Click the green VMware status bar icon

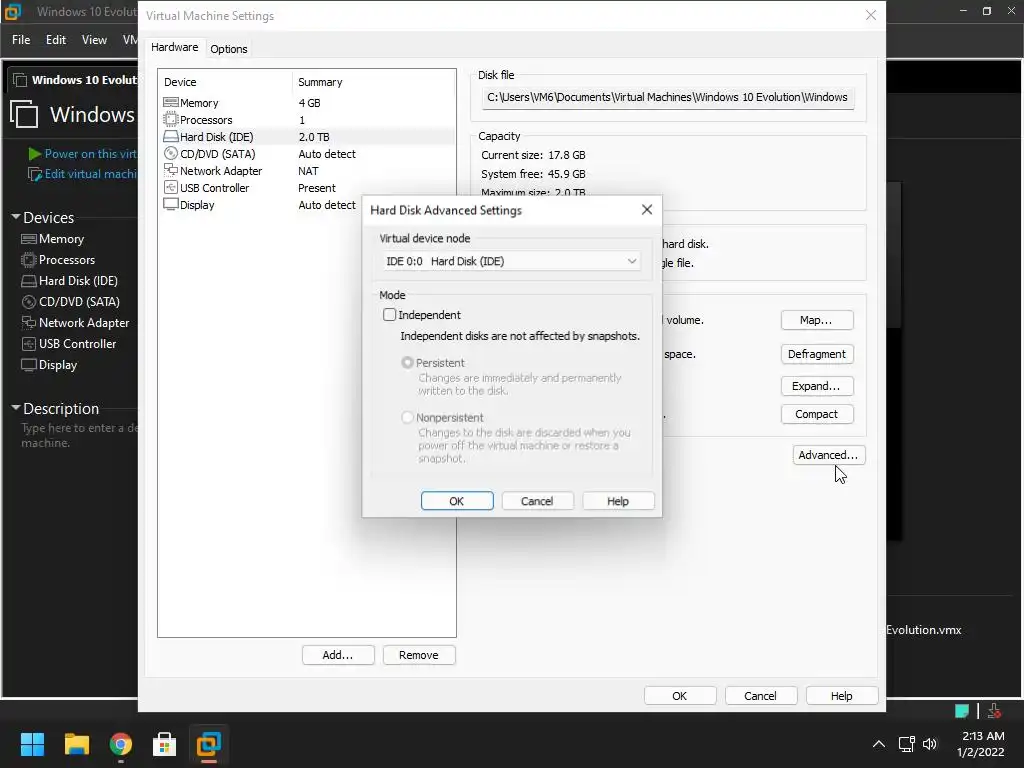[x=961, y=711]
